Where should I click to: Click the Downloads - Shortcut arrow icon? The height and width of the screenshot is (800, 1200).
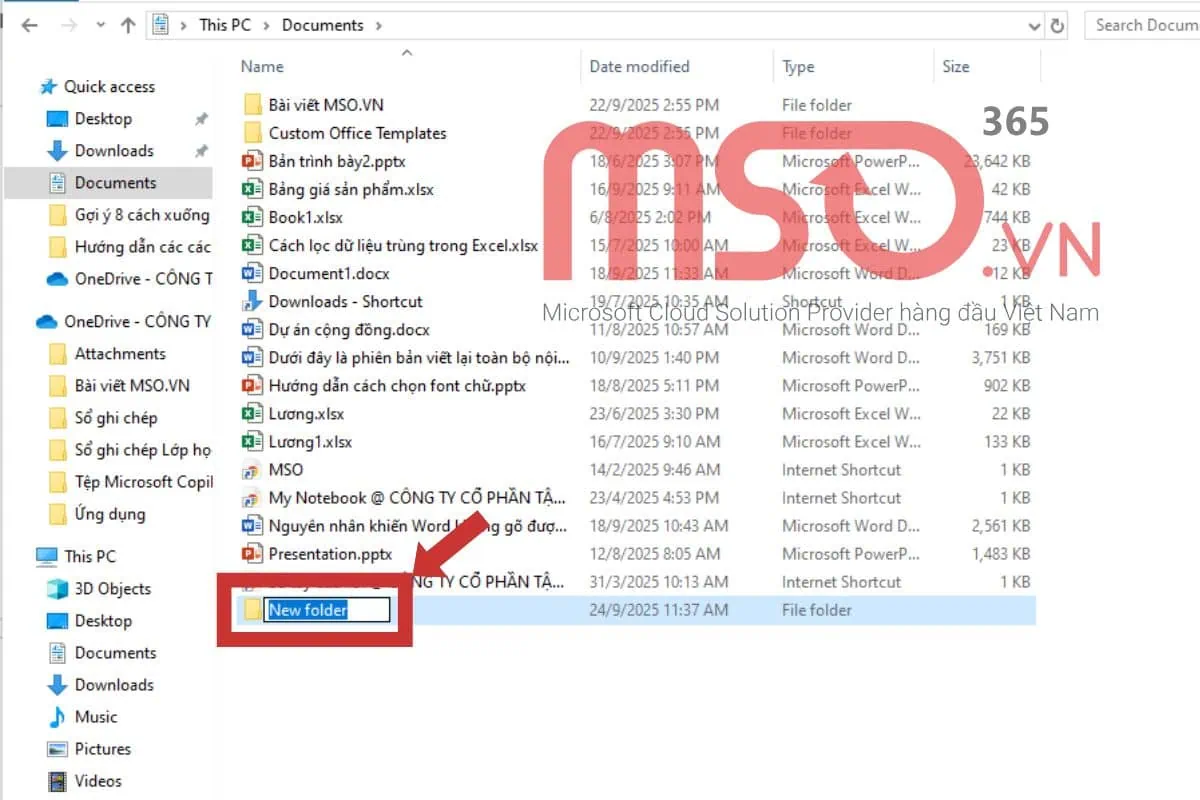[x=253, y=301]
